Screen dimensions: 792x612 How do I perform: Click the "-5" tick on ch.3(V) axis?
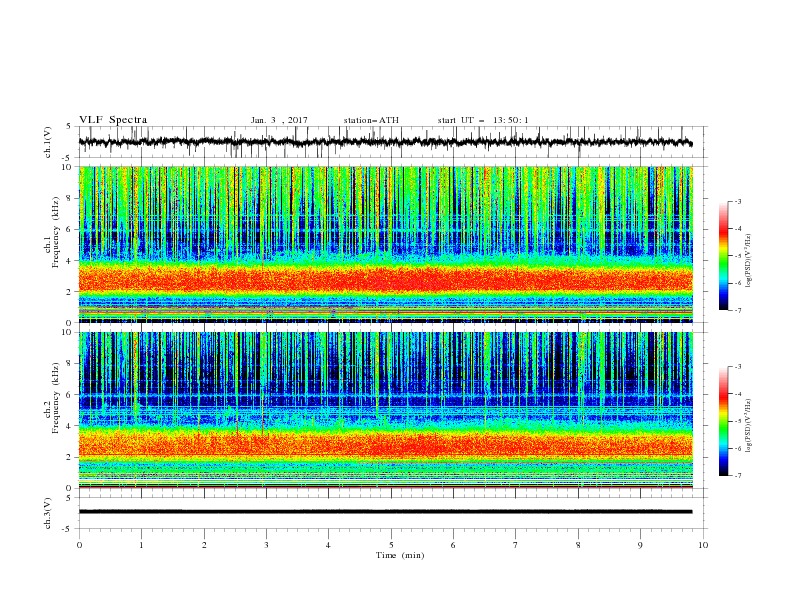(68, 529)
